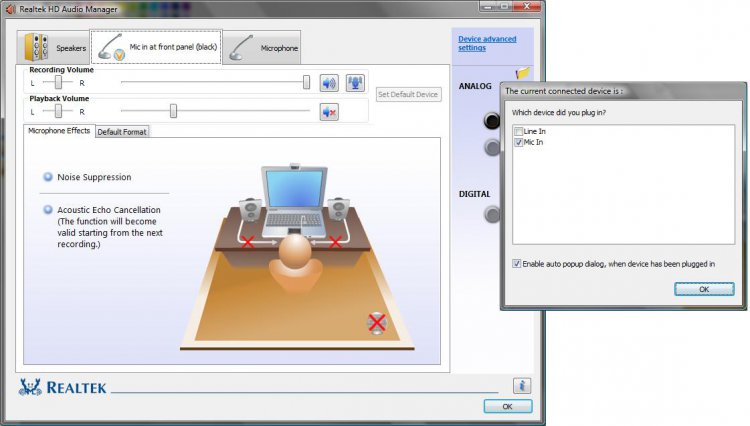The width and height of the screenshot is (750, 426).
Task: Uncheck the Mic In checkbox
Action: click(518, 142)
